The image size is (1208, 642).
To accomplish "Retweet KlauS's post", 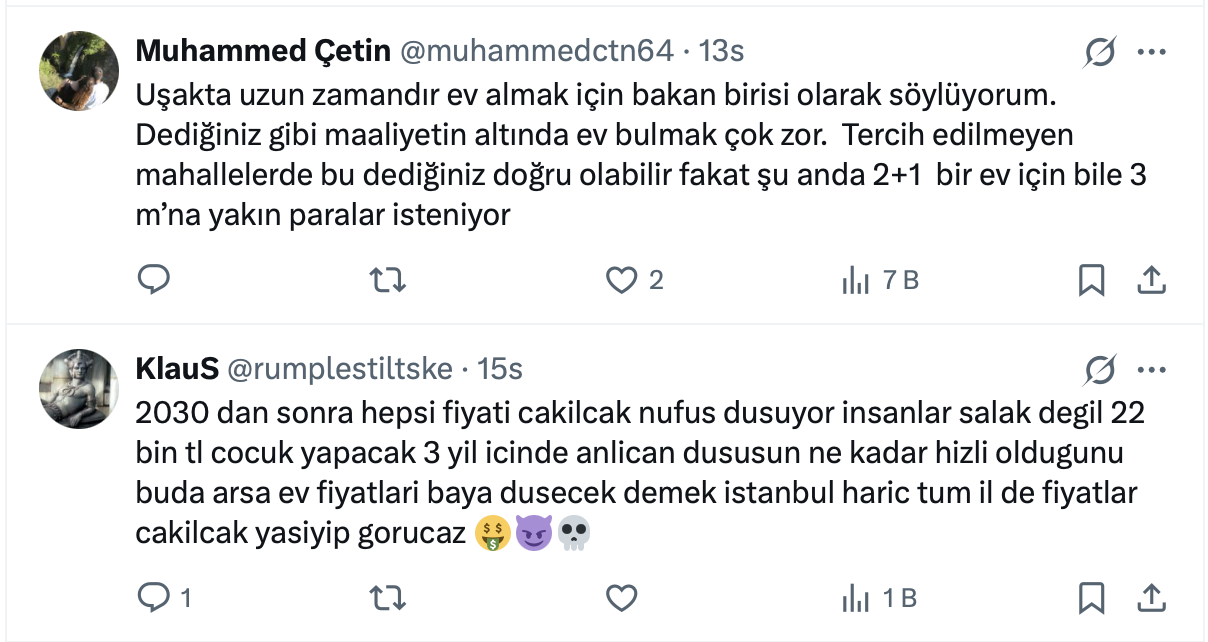I will (x=388, y=598).
